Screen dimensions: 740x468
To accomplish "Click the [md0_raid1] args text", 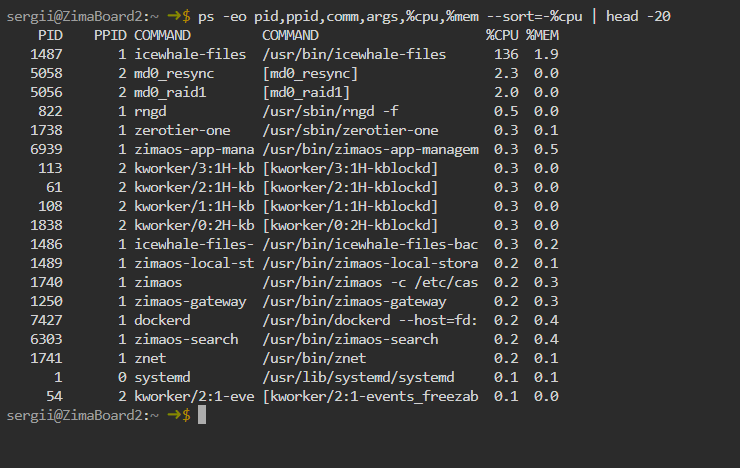I will (306, 92).
